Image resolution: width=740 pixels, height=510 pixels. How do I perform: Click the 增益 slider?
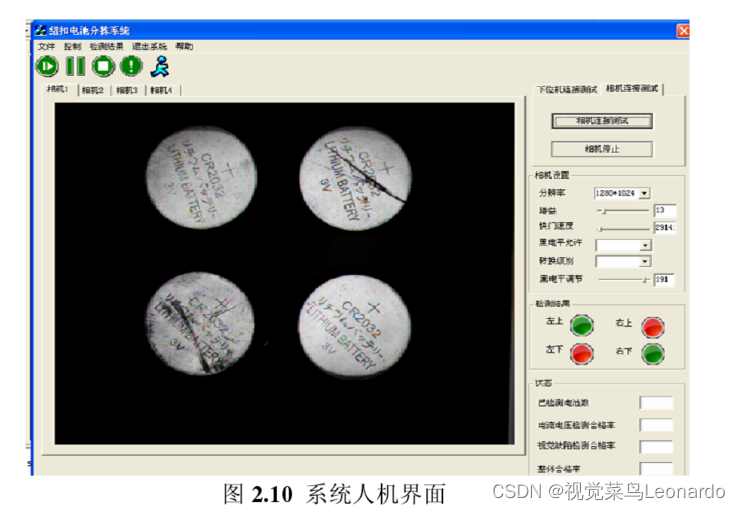point(622,210)
